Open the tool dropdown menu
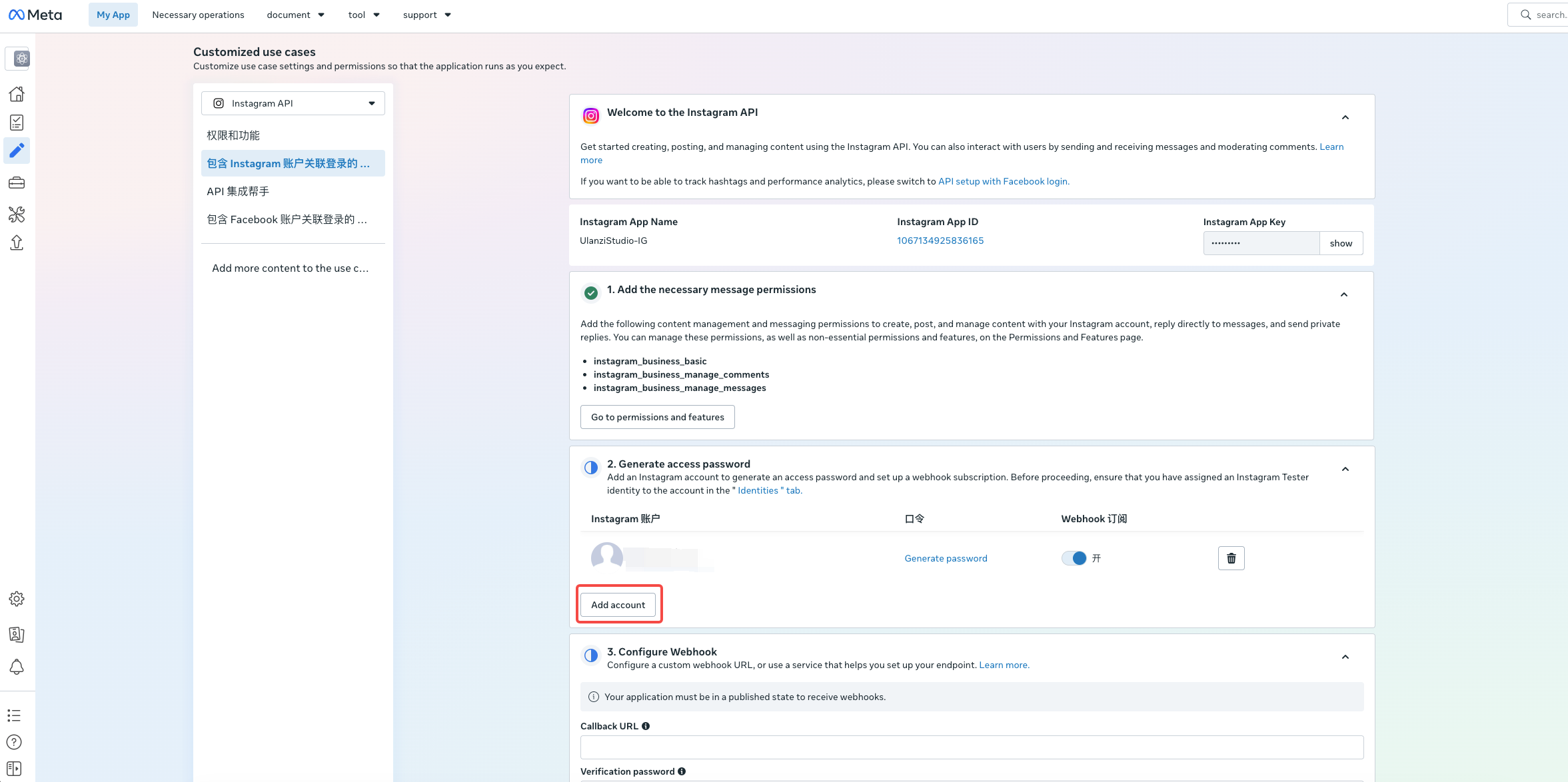Viewport: 1568px width, 782px height. pyautogui.click(x=364, y=15)
